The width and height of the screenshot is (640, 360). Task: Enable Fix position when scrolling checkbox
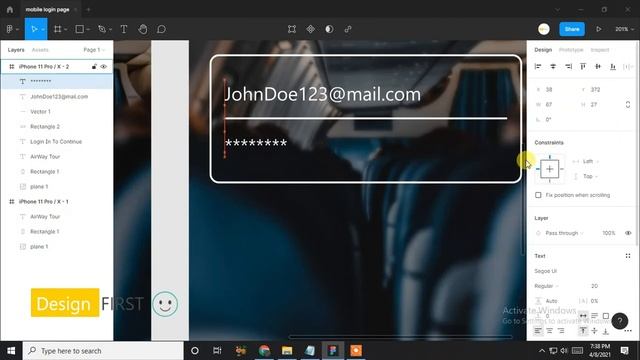(x=538, y=195)
